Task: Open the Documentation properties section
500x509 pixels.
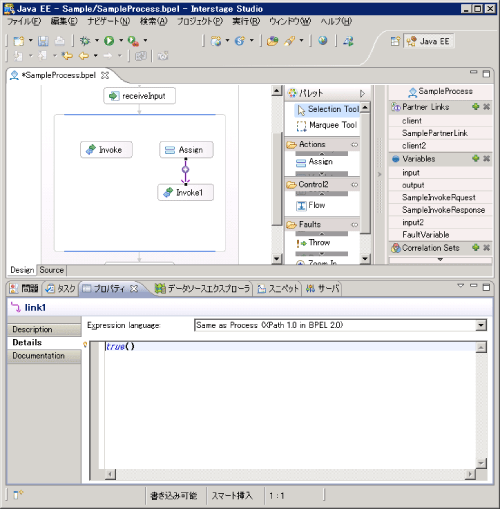Action: tap(44, 356)
